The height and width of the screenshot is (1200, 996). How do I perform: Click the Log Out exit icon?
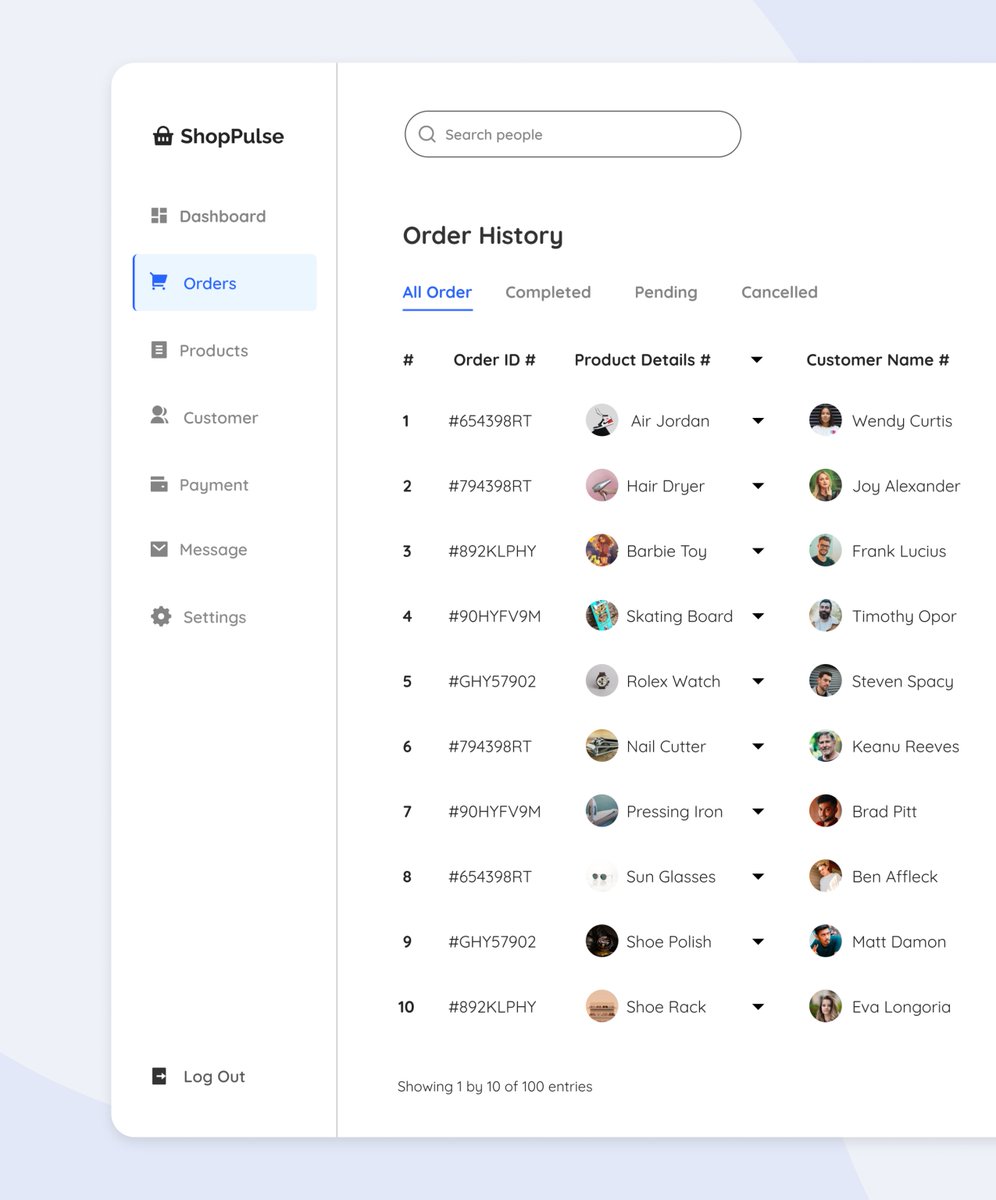pos(159,1076)
